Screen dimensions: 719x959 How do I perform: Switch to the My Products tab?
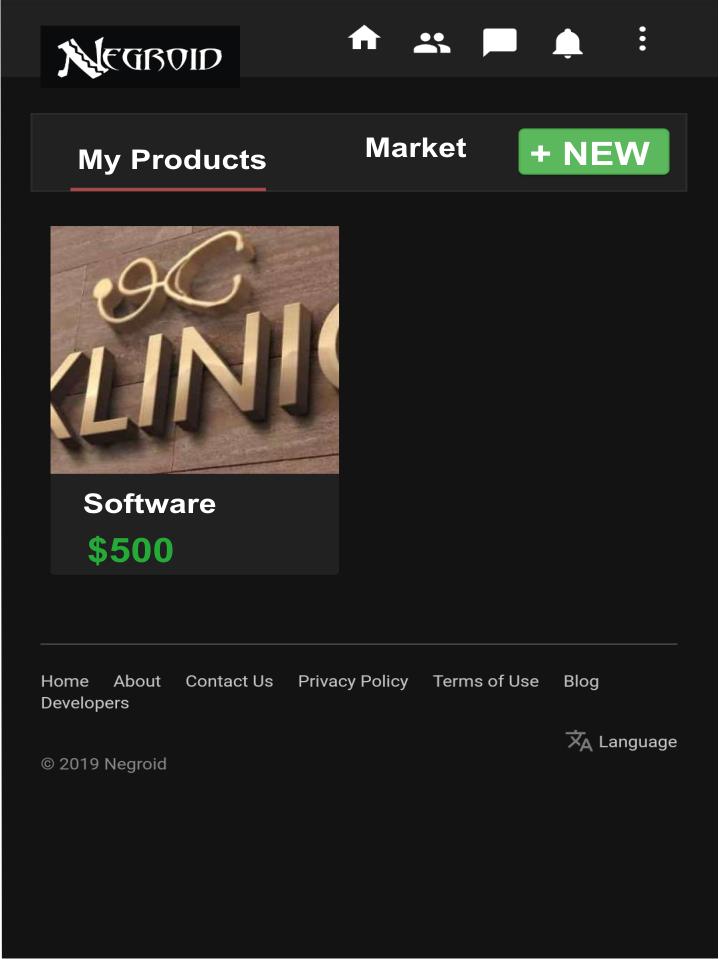172,160
